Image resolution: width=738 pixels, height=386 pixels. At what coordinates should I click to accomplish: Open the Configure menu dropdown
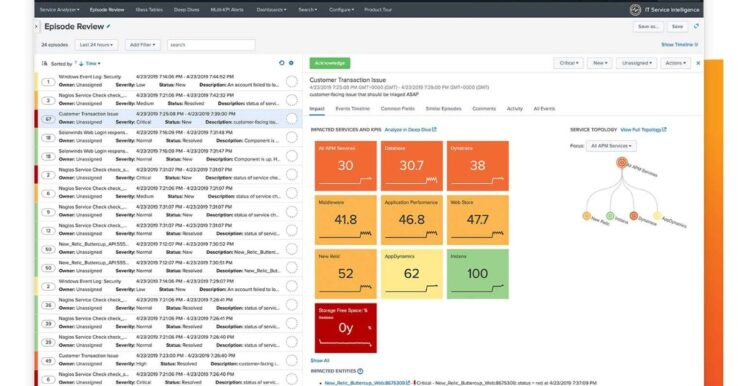[x=342, y=9]
